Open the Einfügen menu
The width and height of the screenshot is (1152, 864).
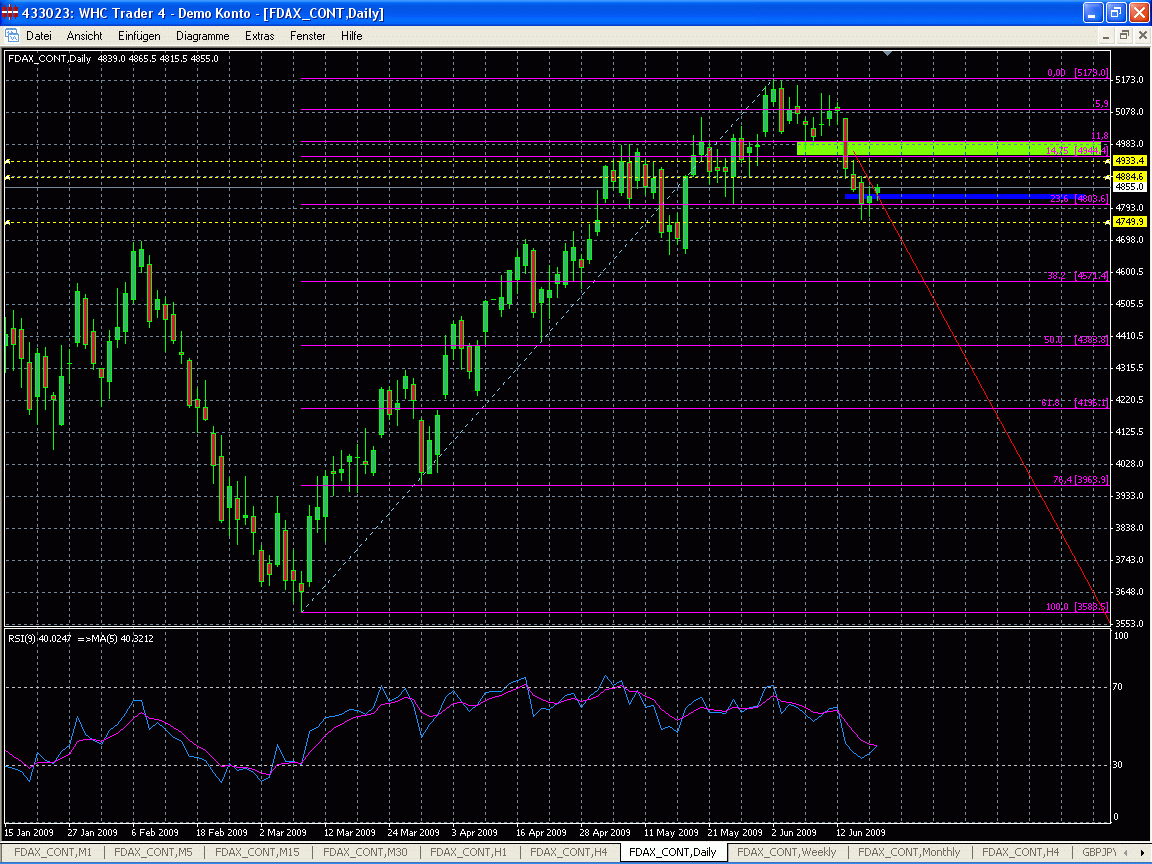click(138, 35)
